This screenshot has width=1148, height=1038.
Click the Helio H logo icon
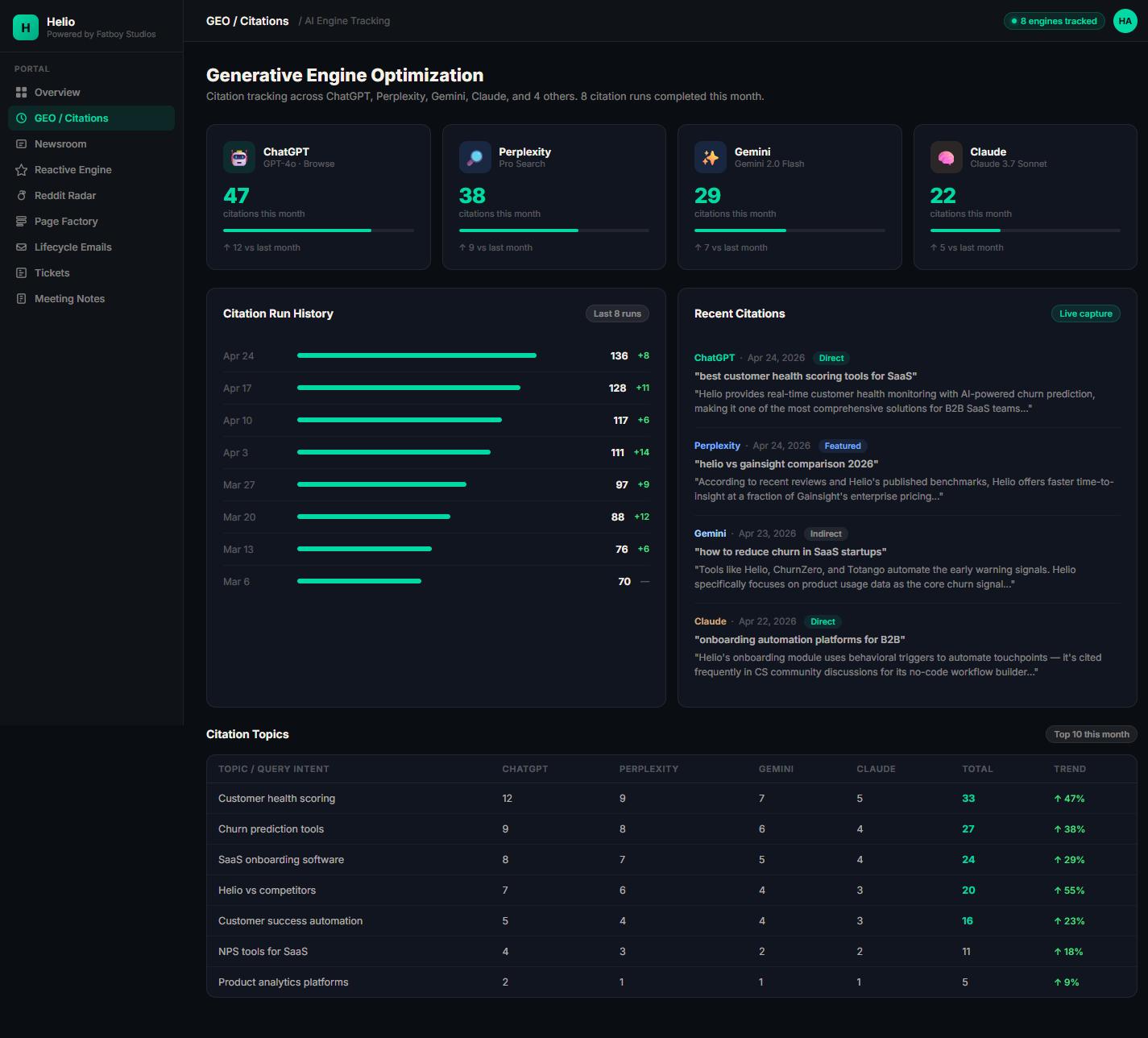[26, 27]
